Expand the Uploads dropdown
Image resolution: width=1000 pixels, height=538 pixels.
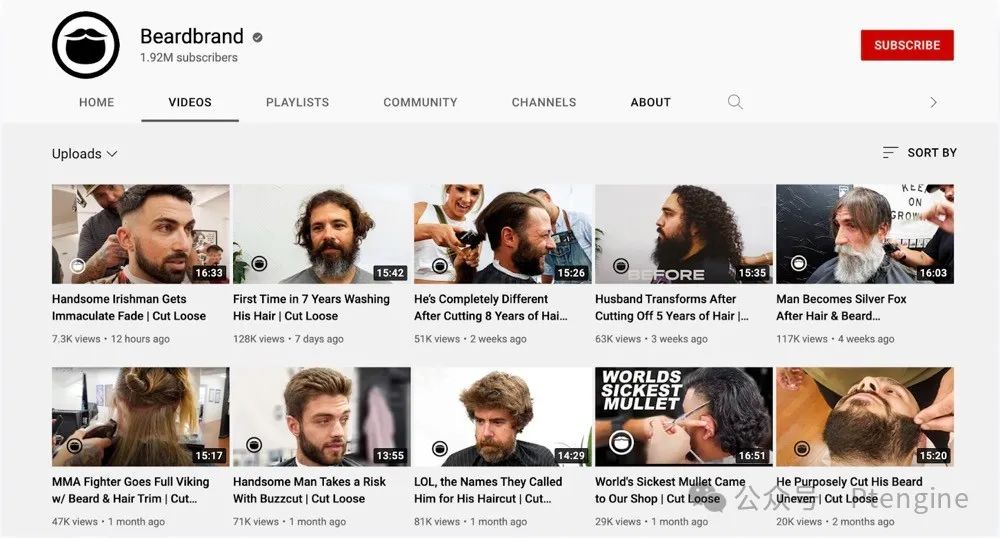coord(85,154)
